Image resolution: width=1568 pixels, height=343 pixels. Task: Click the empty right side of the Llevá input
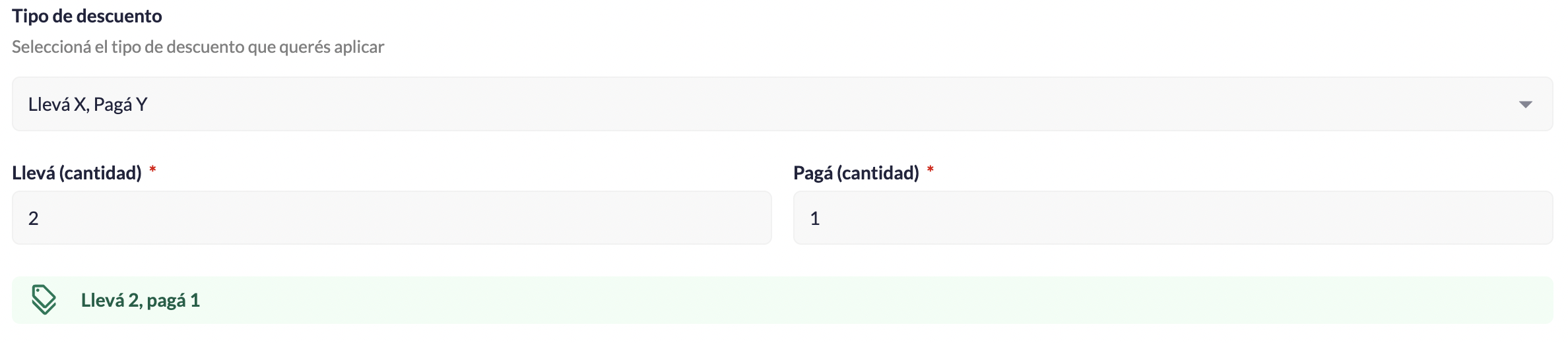(x=660, y=218)
